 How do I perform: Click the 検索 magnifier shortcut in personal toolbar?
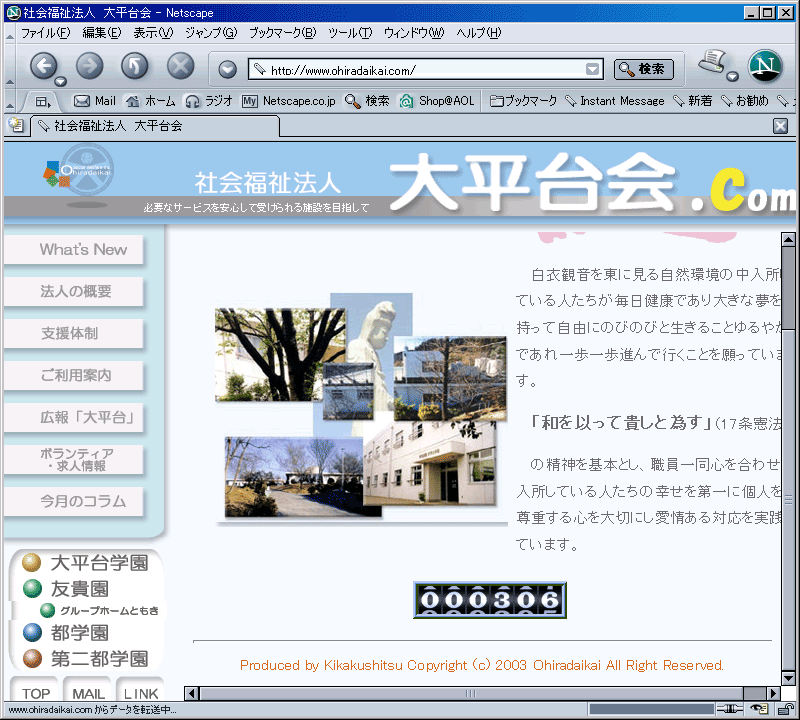[x=367, y=101]
